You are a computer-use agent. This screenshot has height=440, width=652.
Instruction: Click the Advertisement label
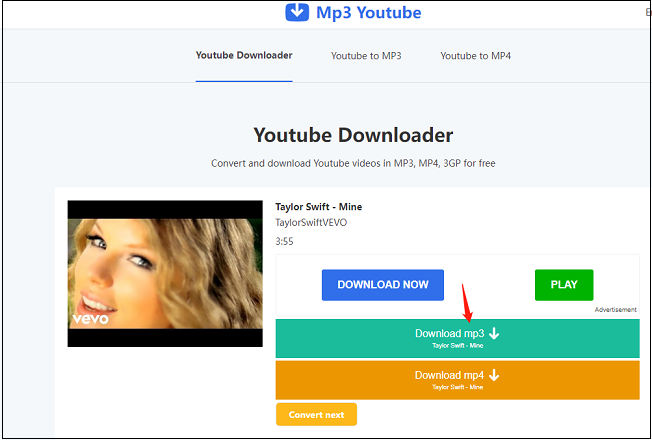click(x=615, y=310)
